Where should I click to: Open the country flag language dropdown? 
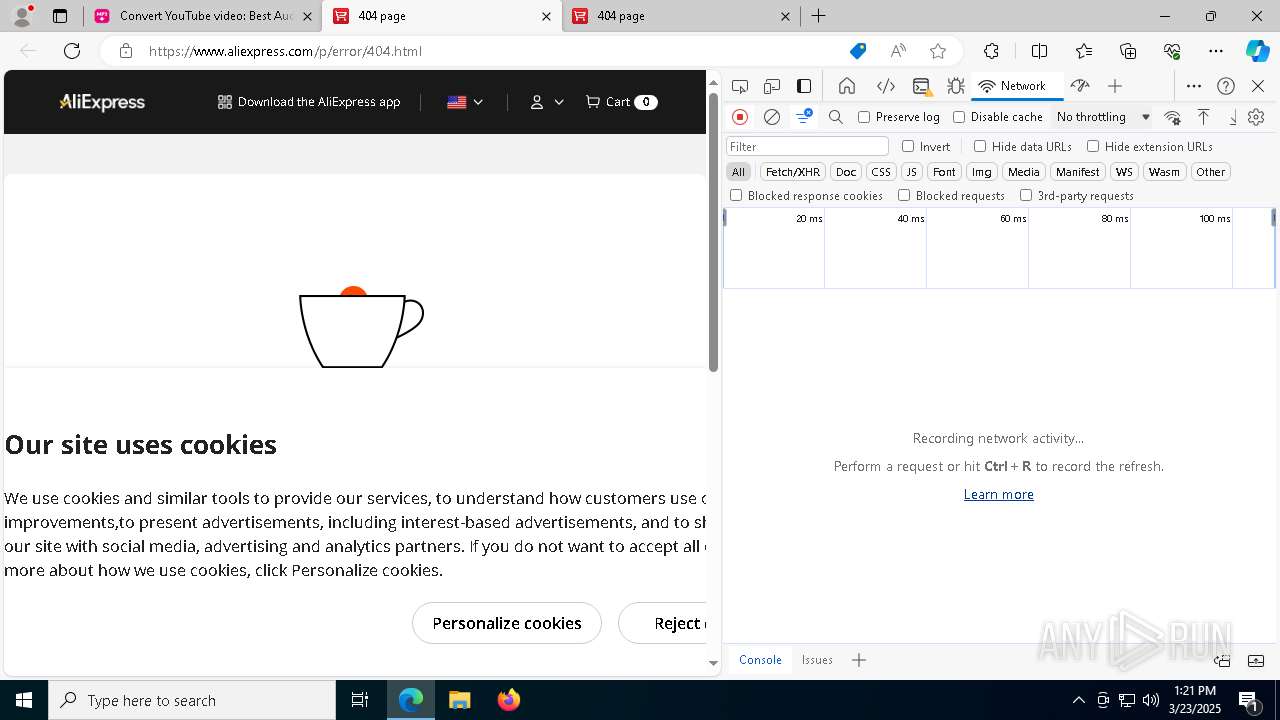point(465,102)
